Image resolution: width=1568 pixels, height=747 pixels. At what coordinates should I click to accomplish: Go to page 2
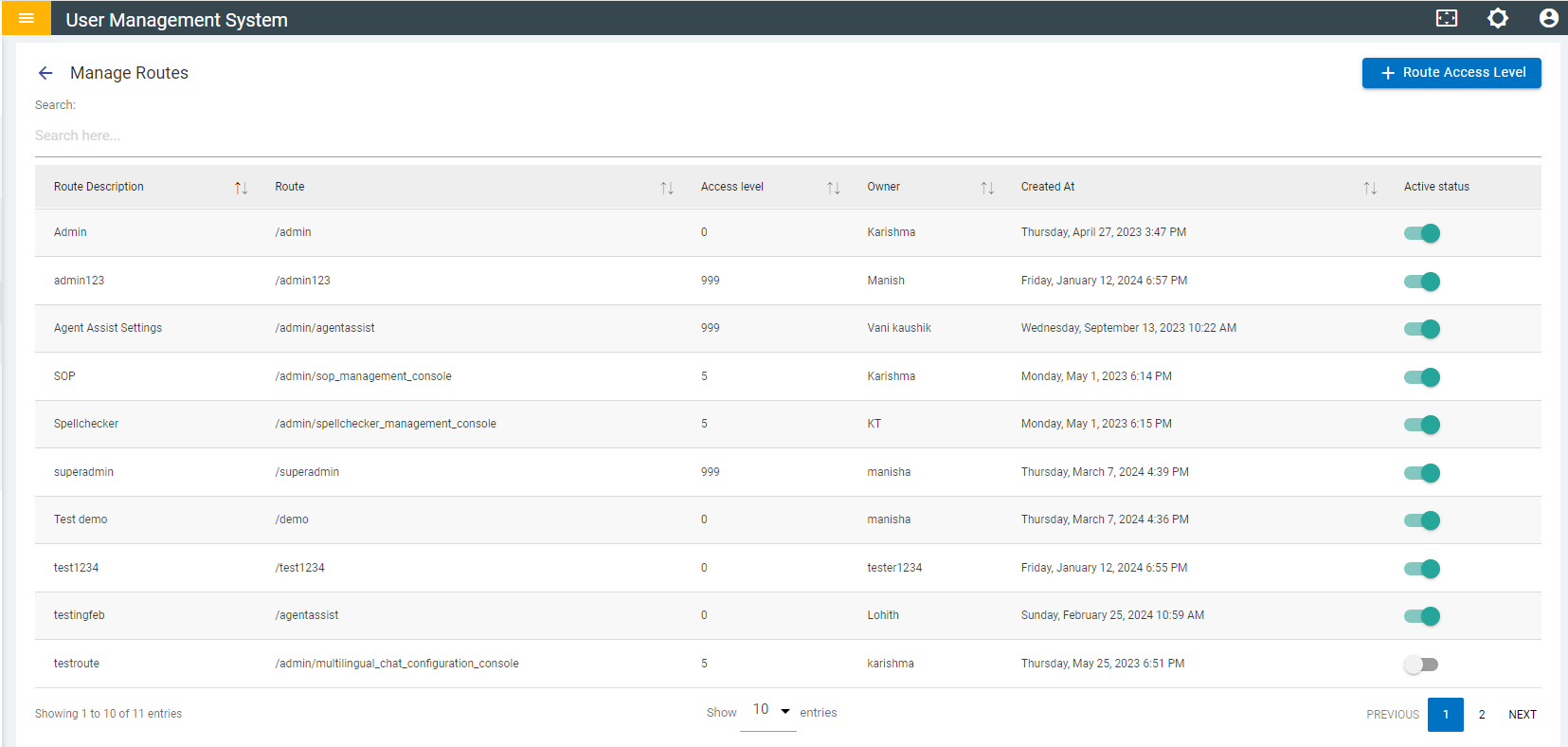point(1482,715)
